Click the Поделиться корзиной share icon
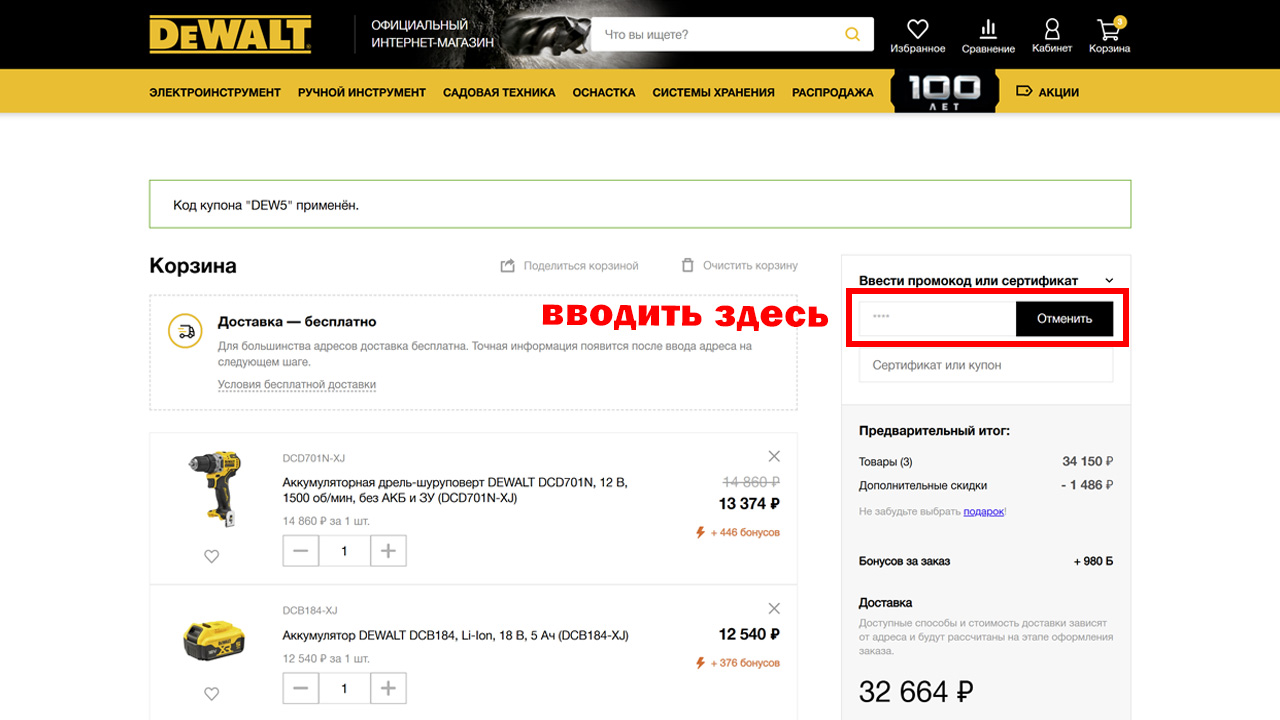This screenshot has width=1280, height=720. [508, 265]
